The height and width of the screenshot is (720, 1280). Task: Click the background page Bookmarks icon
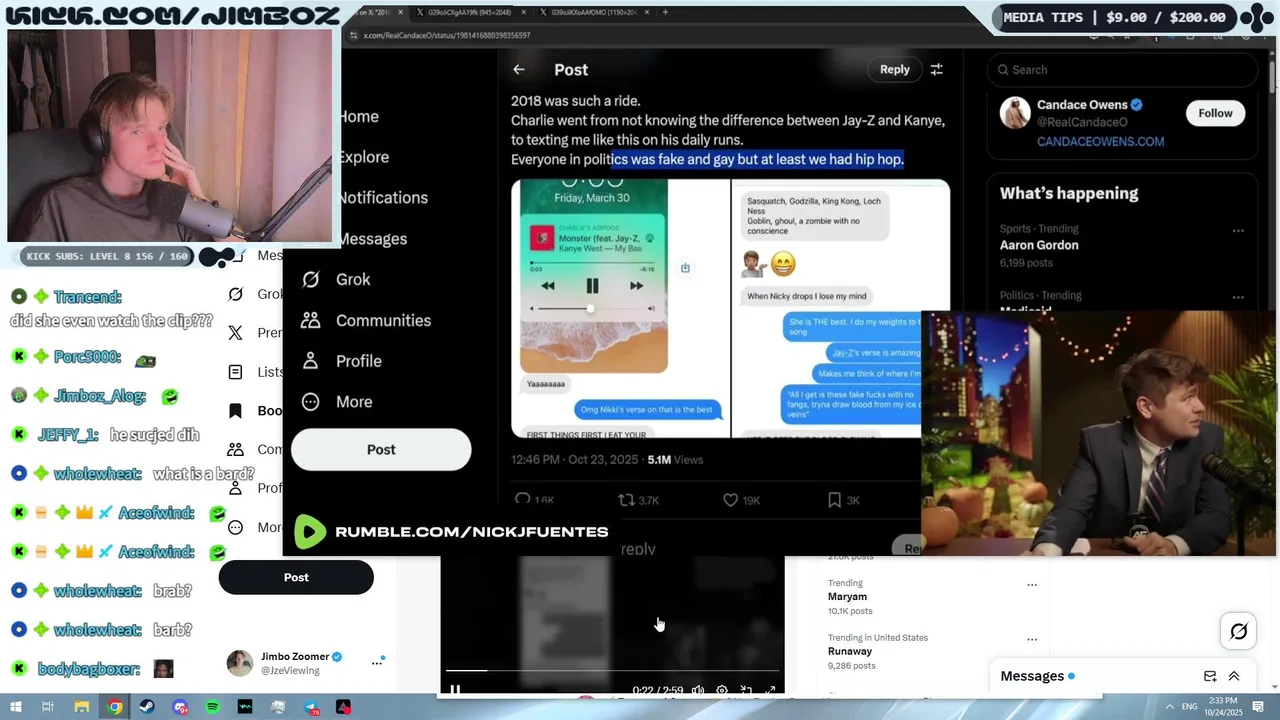pyautogui.click(x=236, y=411)
